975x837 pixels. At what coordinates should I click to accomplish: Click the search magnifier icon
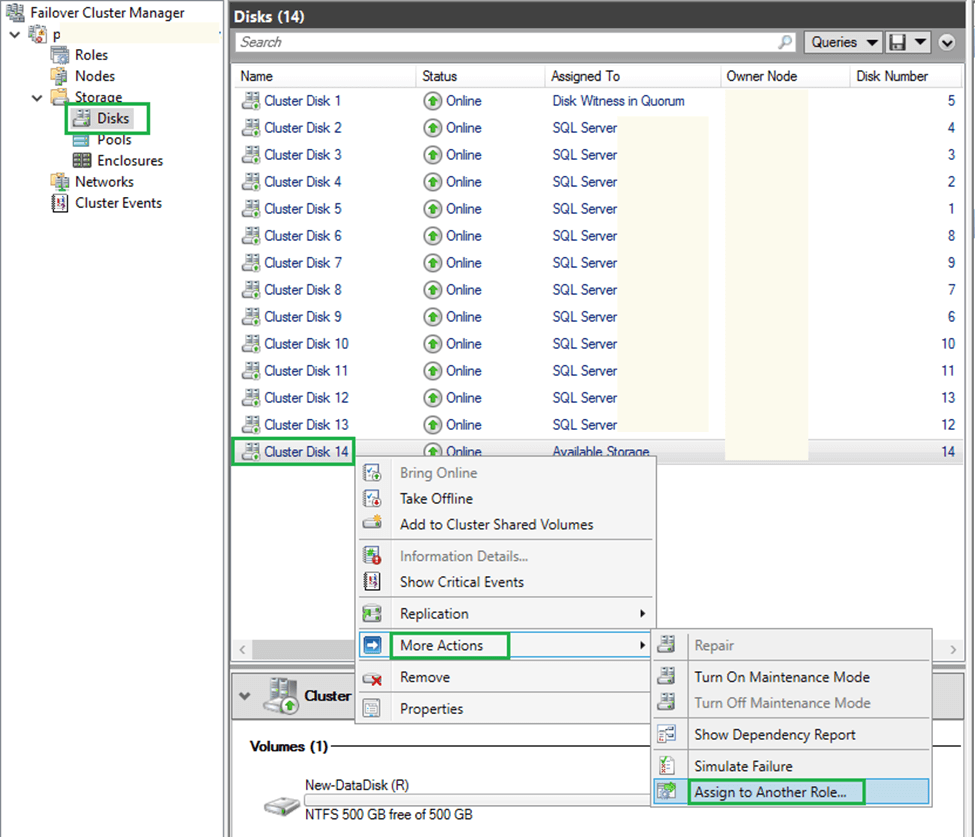click(x=785, y=42)
